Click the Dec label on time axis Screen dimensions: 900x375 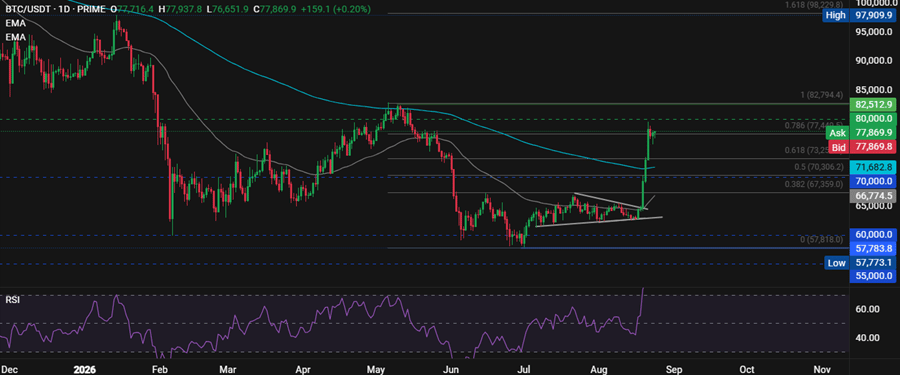click(10, 369)
